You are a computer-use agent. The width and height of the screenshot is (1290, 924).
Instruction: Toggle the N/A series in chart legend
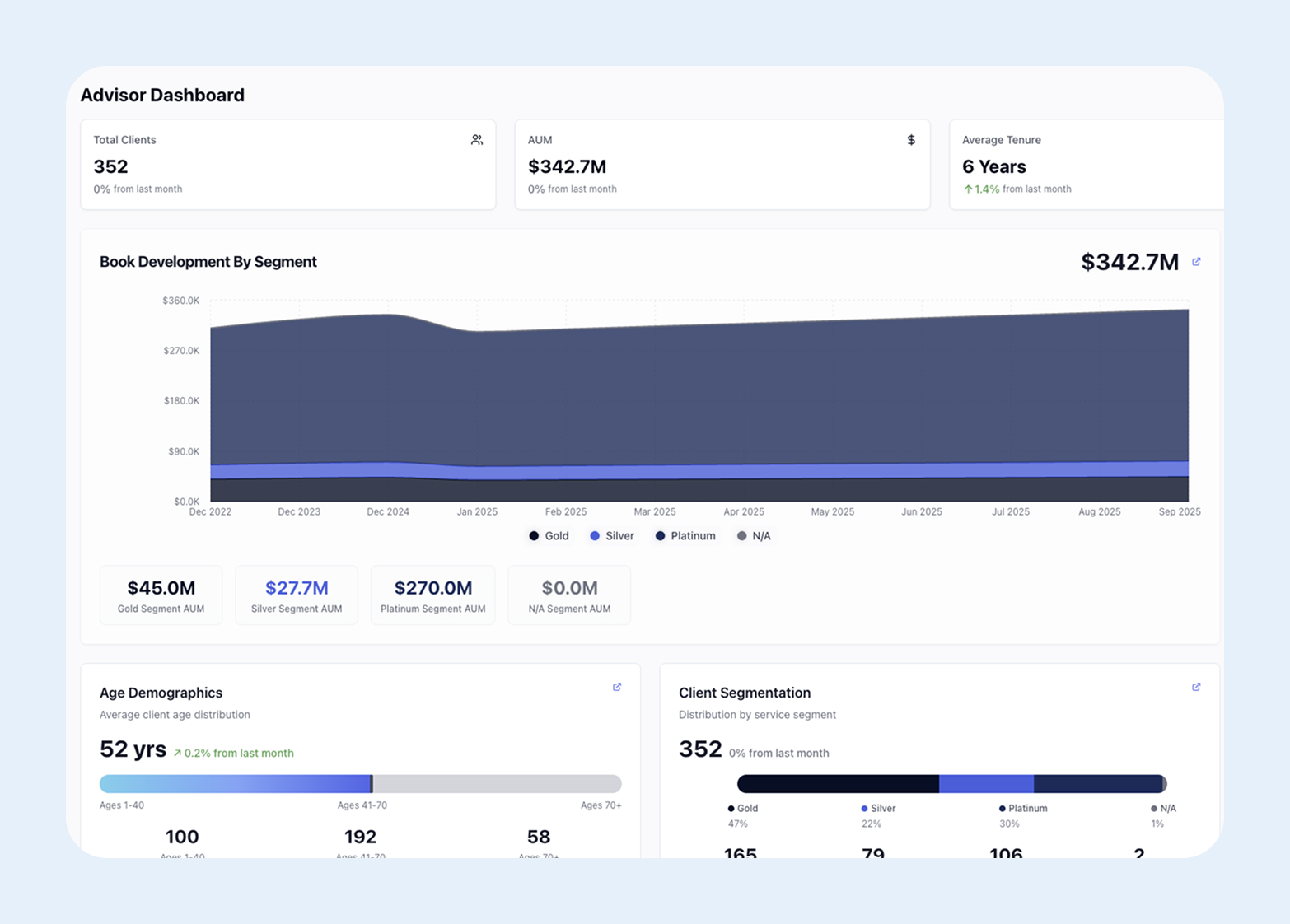click(x=754, y=536)
